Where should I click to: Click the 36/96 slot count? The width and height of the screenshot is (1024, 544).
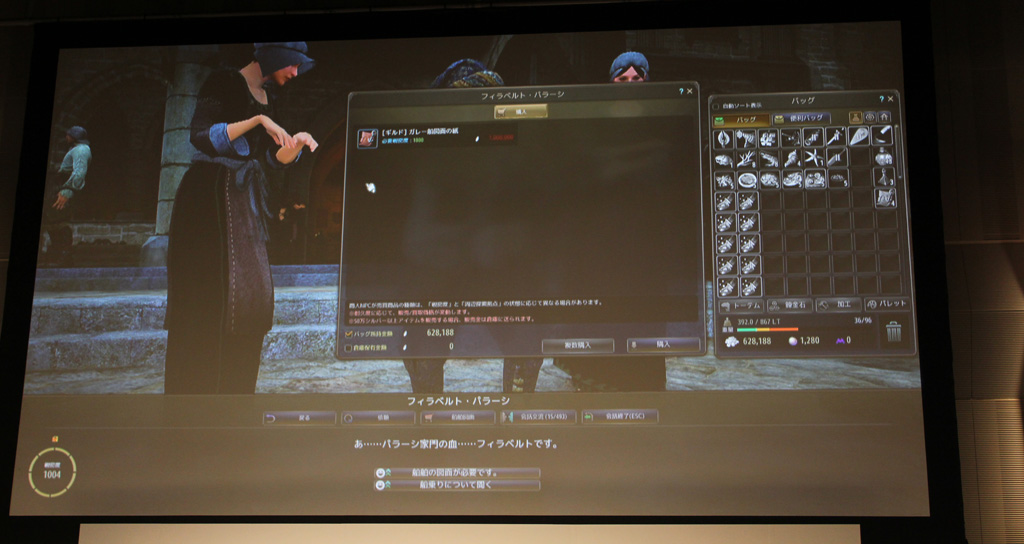[863, 321]
